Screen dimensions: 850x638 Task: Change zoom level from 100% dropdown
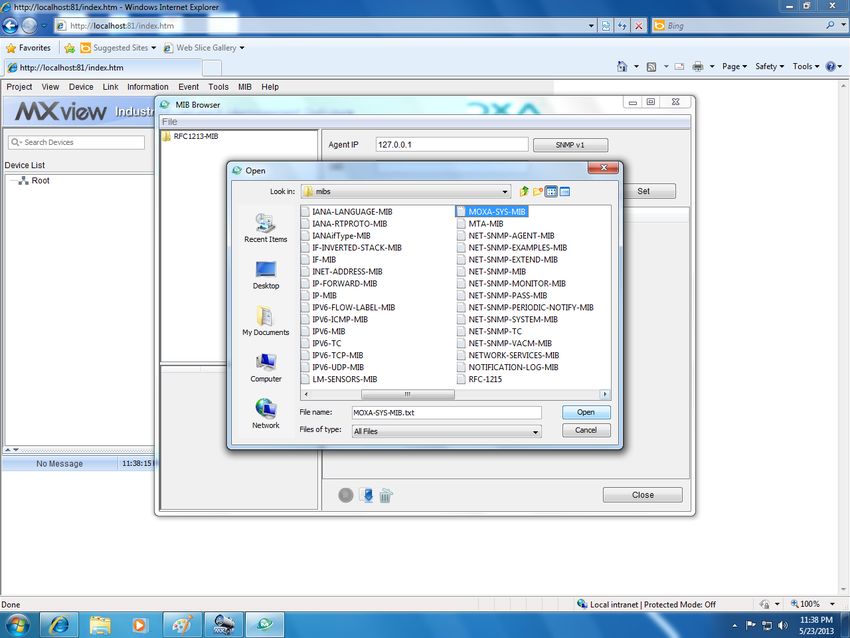point(832,604)
